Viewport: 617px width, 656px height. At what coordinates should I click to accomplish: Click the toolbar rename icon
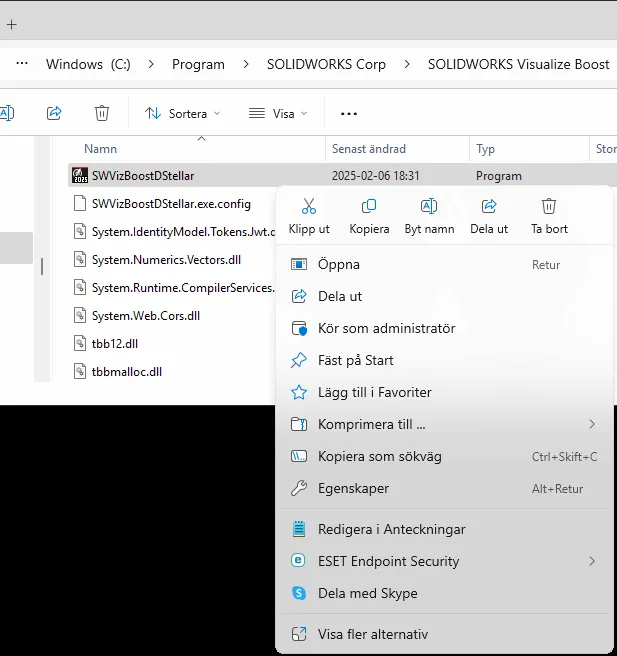click(x=7, y=113)
